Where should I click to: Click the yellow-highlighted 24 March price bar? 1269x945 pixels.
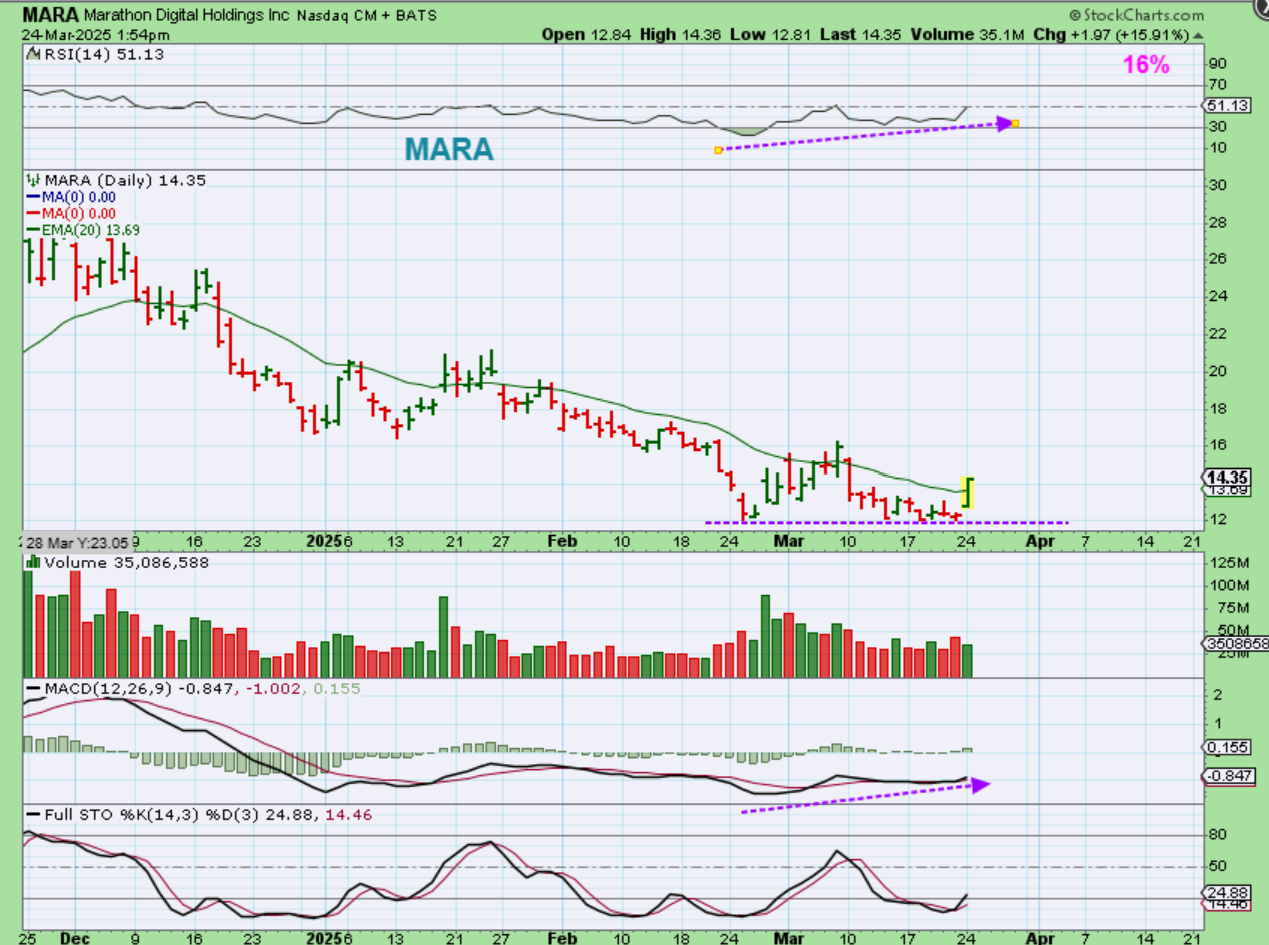pos(968,491)
